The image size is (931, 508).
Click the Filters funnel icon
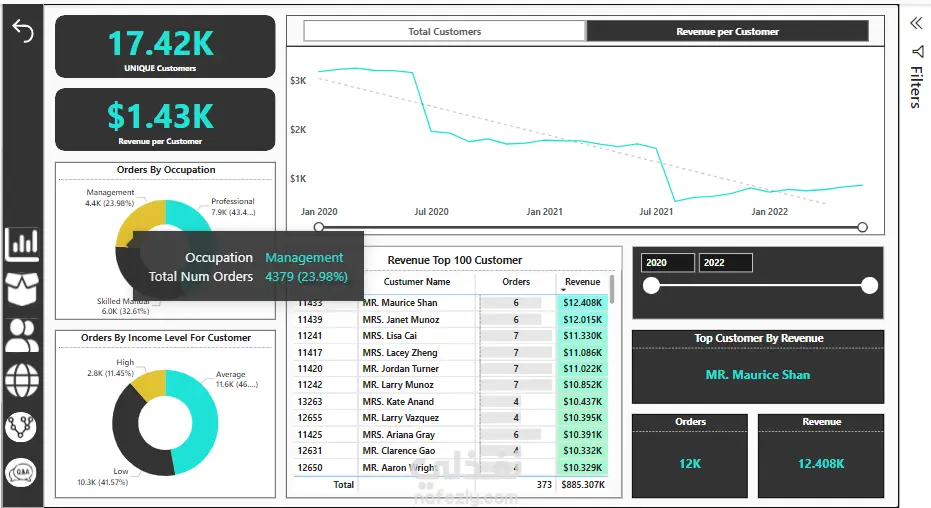pyautogui.click(x=917, y=52)
